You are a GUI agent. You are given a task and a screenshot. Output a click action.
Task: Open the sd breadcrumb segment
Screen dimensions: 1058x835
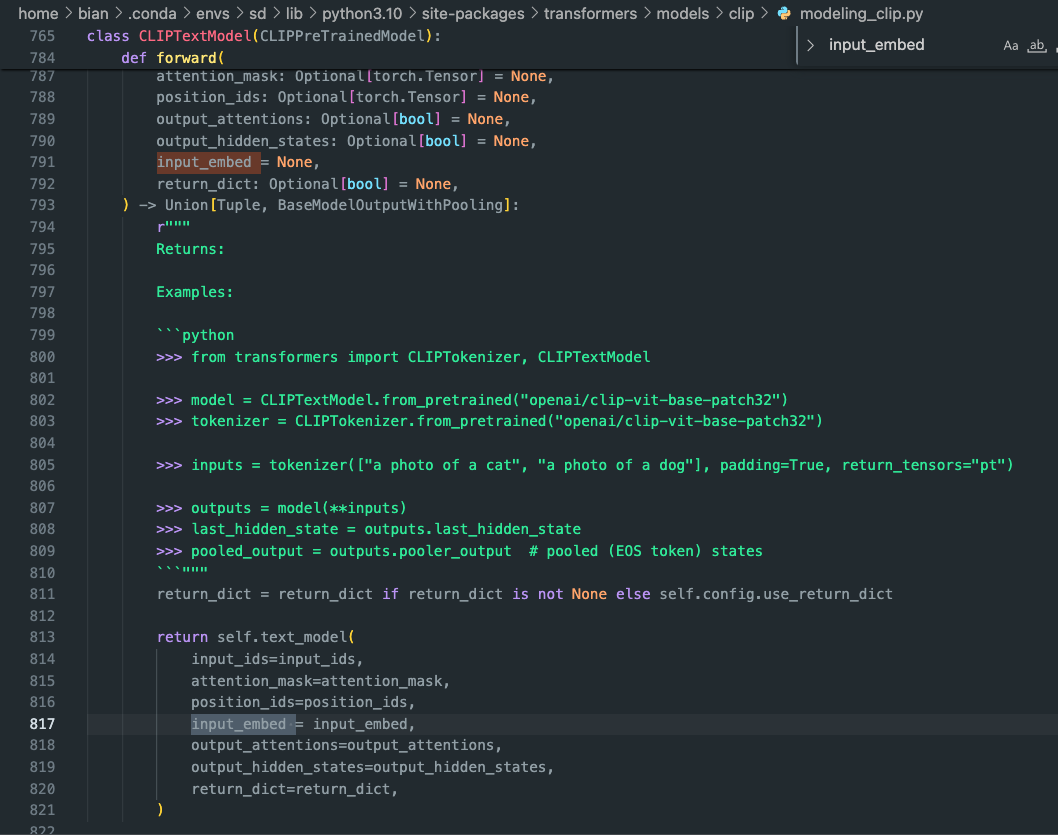[x=258, y=13]
